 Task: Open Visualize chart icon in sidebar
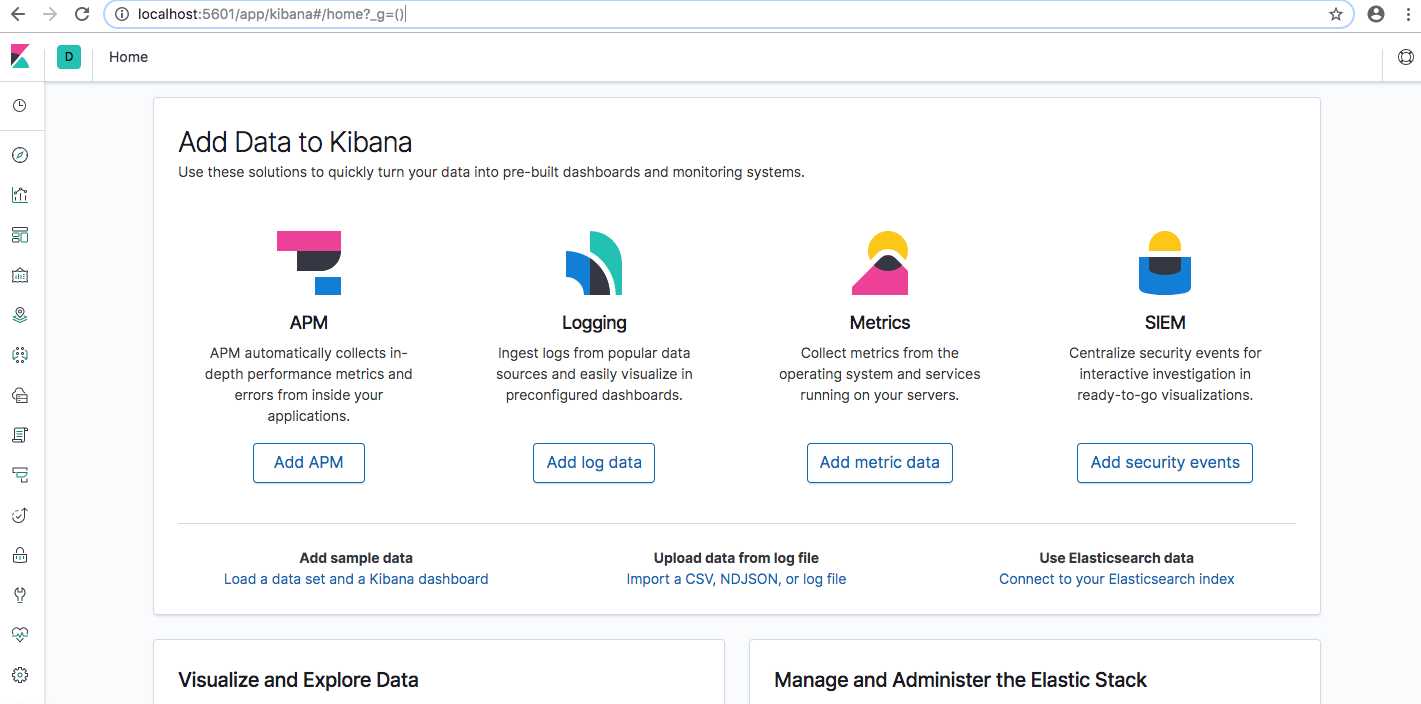pyautogui.click(x=20, y=195)
